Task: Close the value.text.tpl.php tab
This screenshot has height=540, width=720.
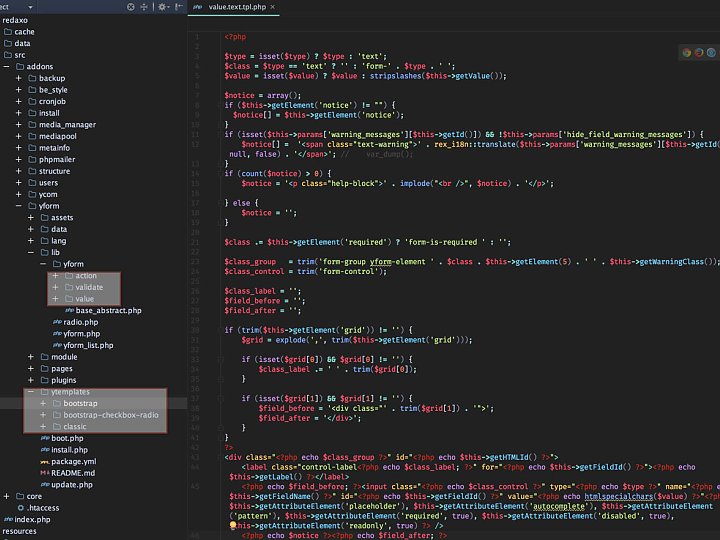Action: (x=274, y=7)
